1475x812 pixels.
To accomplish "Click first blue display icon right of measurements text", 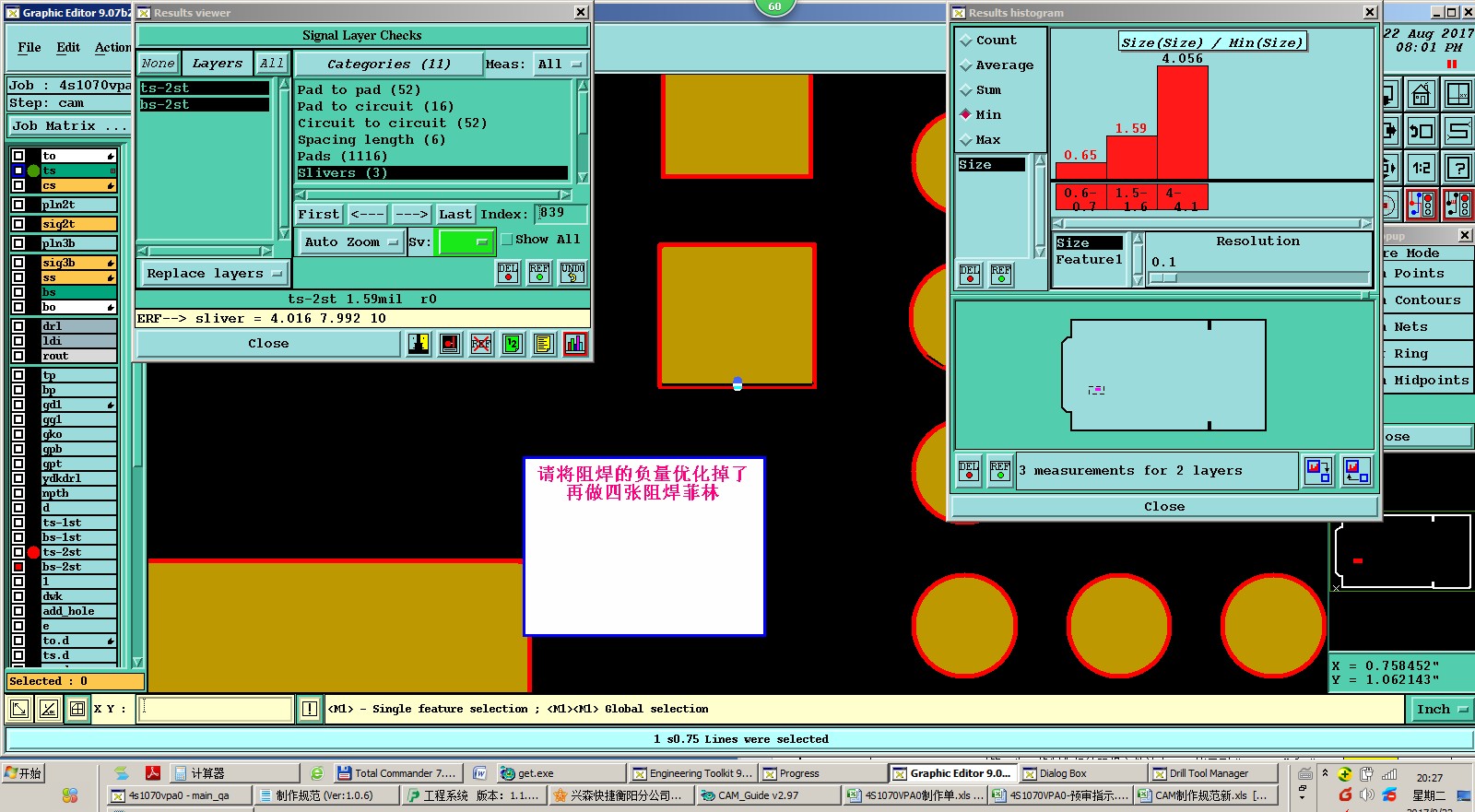I will 1318,471.
